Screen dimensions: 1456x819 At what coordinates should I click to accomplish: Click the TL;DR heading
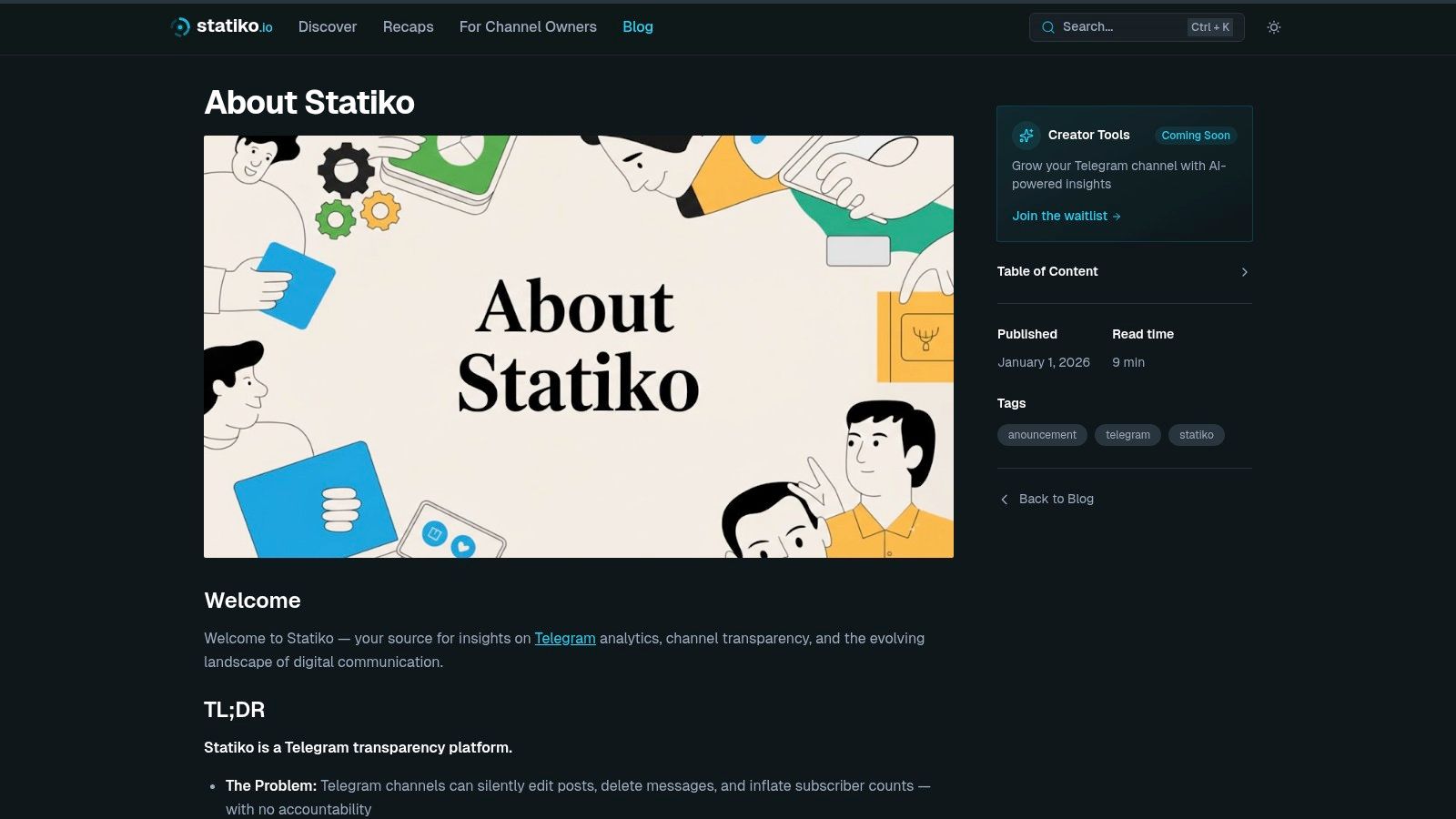pos(235,710)
